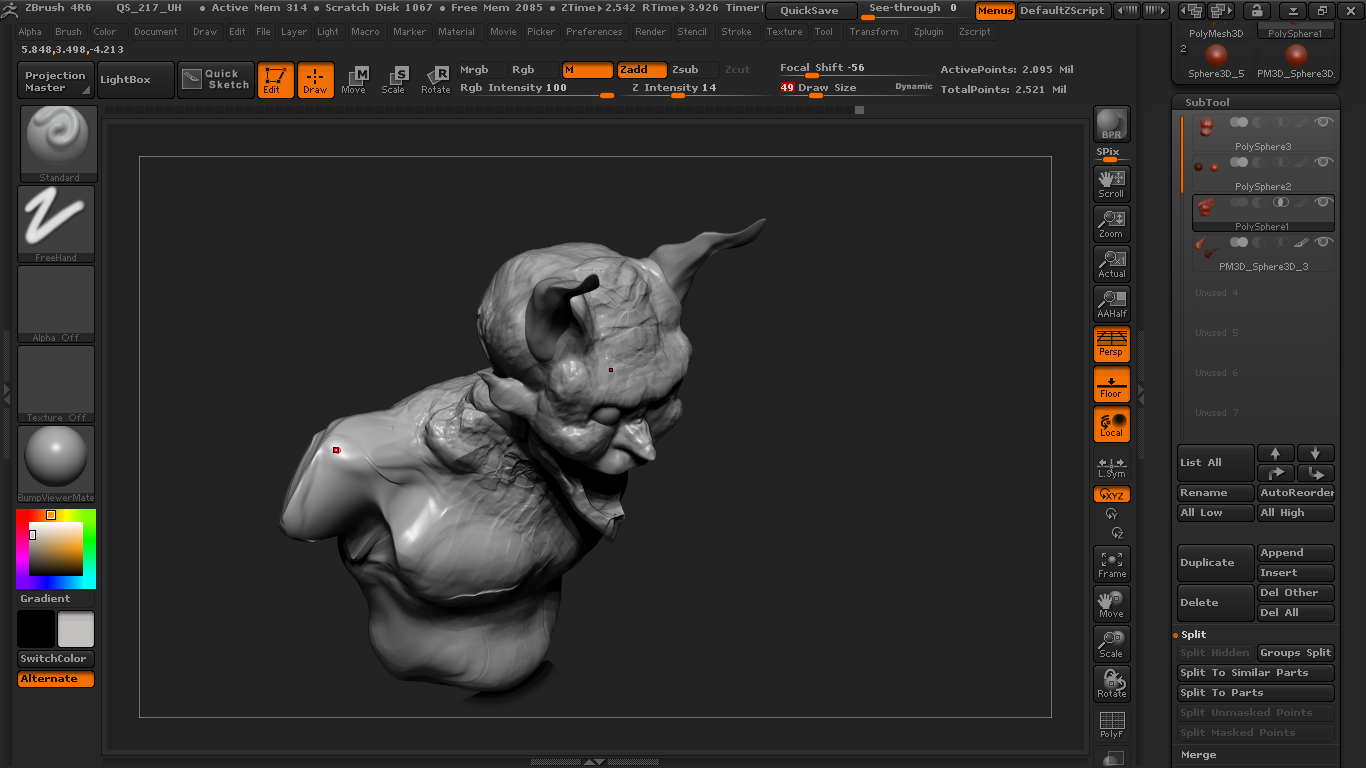Click the AAHalf view icon
The image size is (1366, 768).
pyautogui.click(x=1111, y=303)
